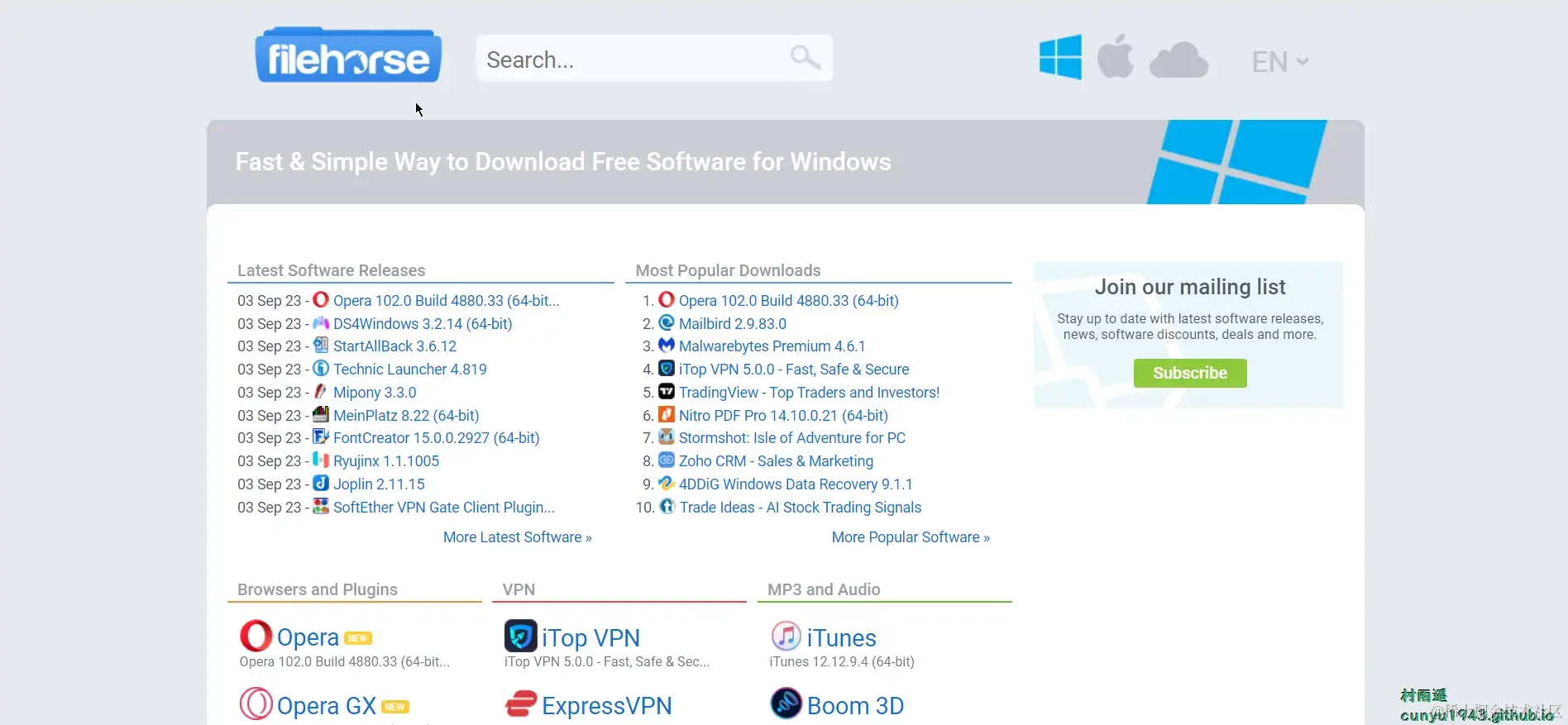Screen dimensions: 1568x725
Task: Open ExpressVPN title link
Action: (607, 706)
